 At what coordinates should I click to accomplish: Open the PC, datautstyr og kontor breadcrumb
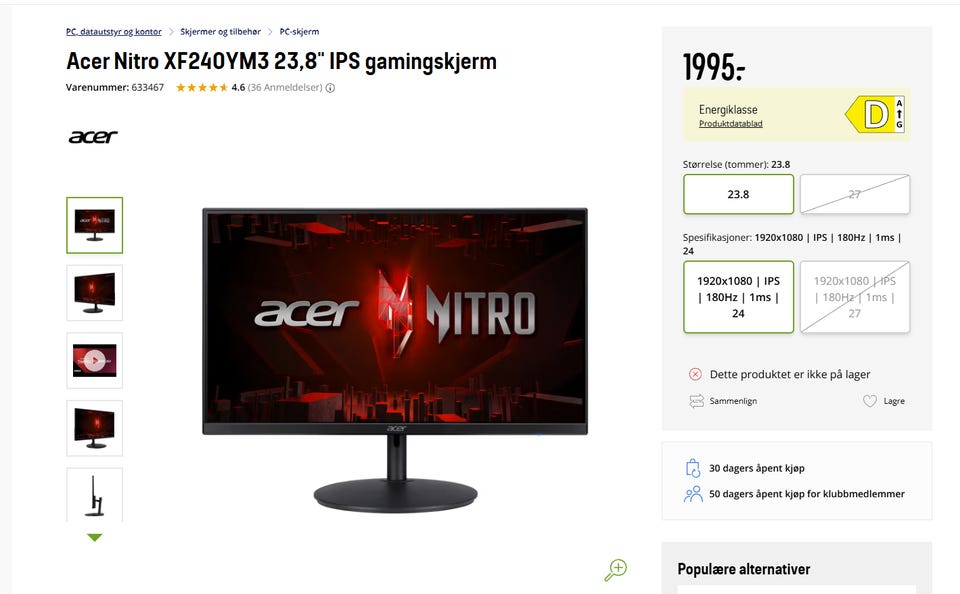click(114, 31)
